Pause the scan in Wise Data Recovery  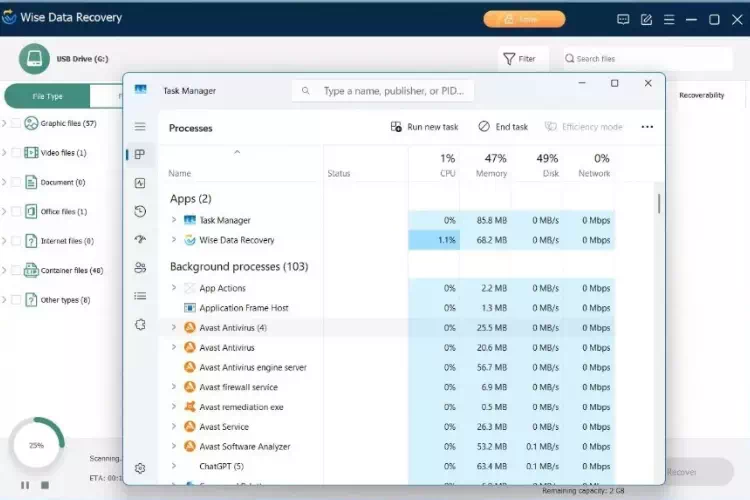[x=25, y=485]
